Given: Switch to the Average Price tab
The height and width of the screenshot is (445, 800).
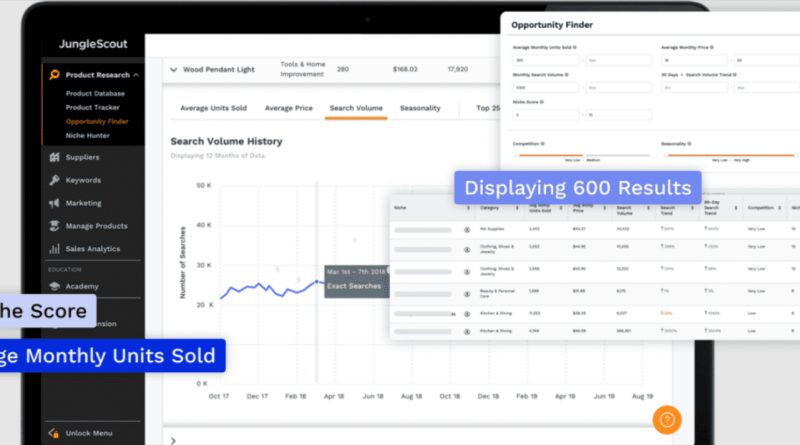Looking at the screenshot, I should (288, 108).
